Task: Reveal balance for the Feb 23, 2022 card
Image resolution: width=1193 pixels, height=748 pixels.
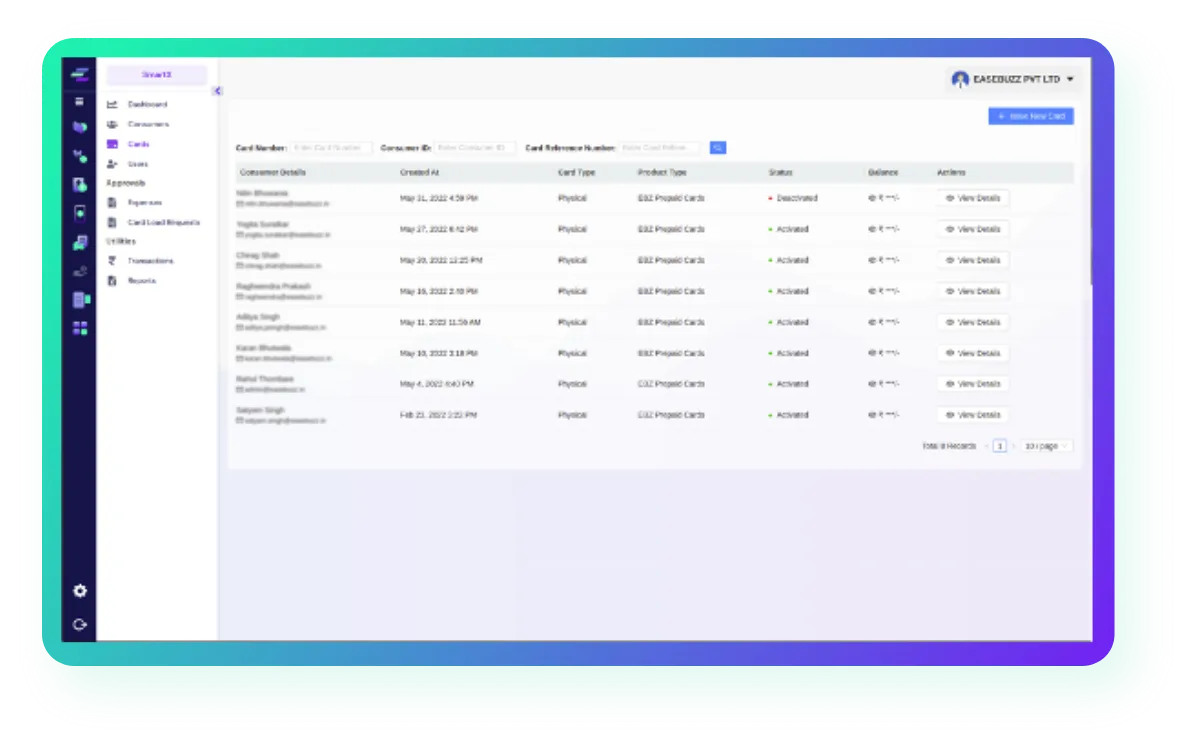Action: pyautogui.click(x=872, y=415)
